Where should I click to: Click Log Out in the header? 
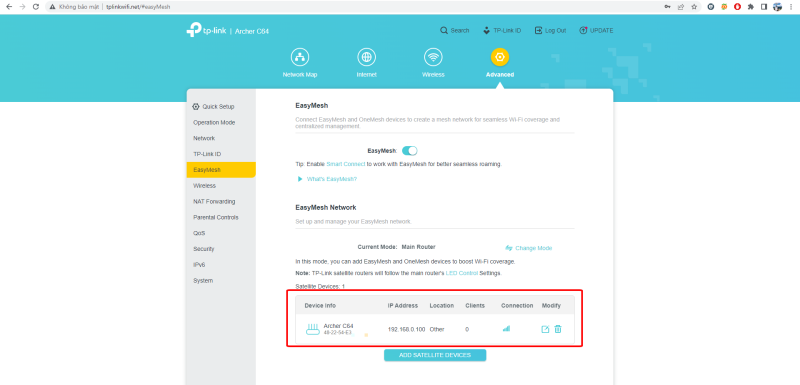coord(550,31)
